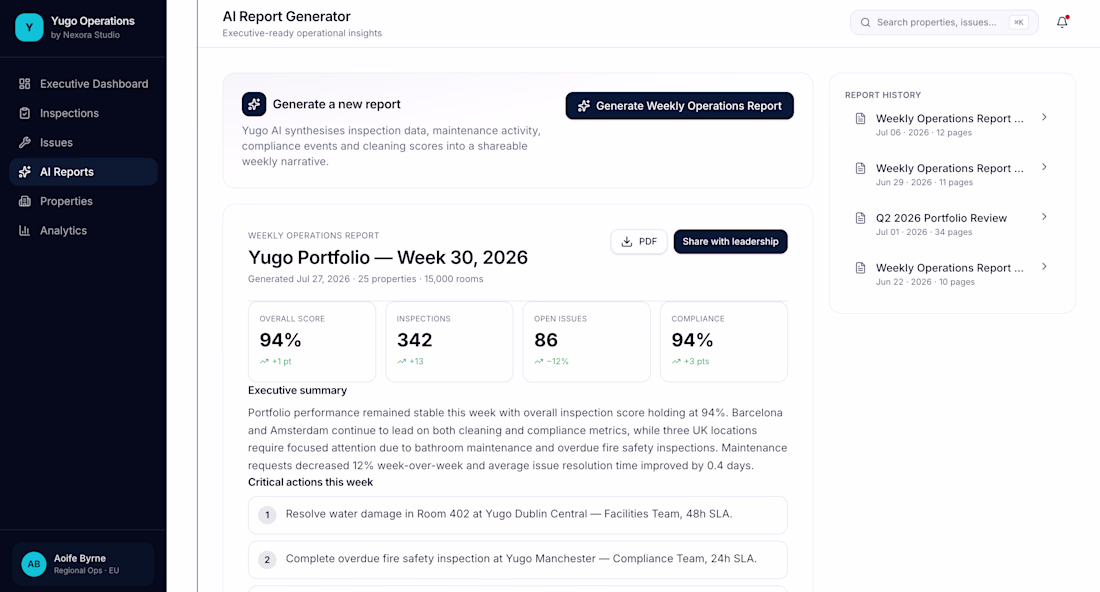Click the Open Issues 86 card
Screen dimensions: 1100x592
coord(586,342)
